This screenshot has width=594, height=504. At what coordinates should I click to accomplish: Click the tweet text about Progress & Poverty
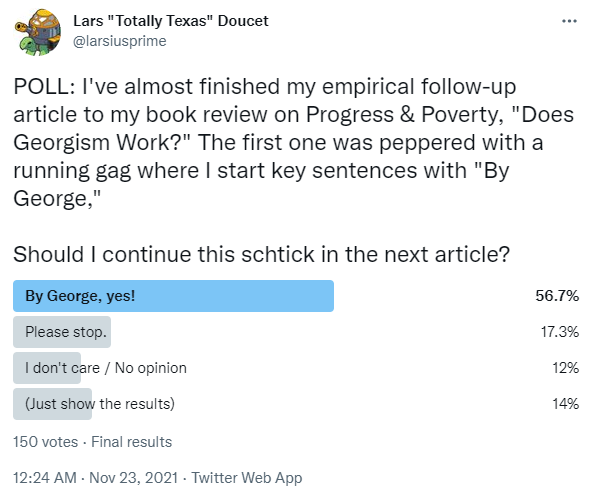coord(294,142)
